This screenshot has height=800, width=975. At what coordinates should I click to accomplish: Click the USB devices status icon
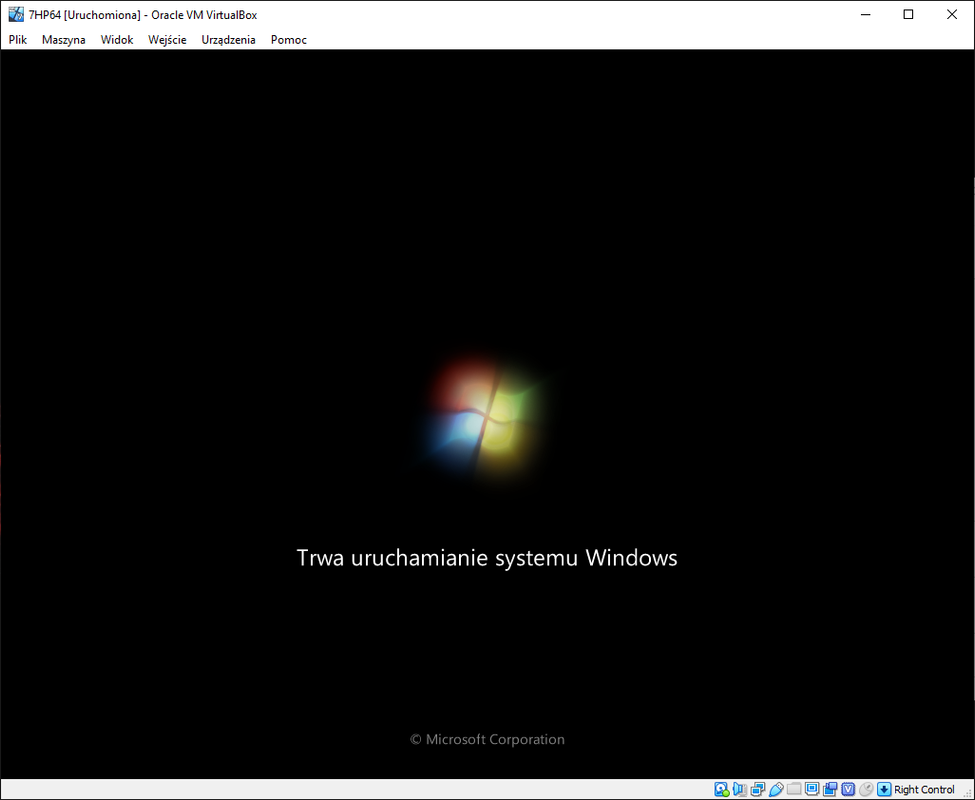click(x=776, y=789)
